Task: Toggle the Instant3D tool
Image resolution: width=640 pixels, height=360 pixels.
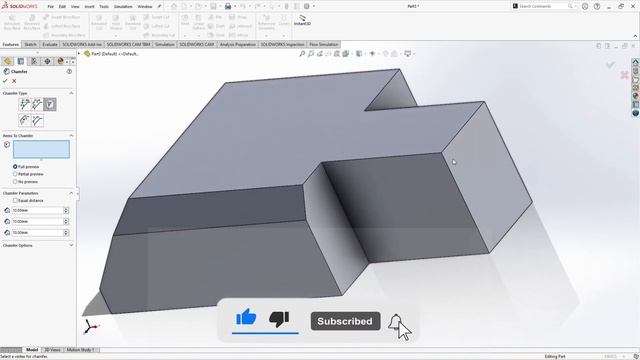Action: coord(302,20)
